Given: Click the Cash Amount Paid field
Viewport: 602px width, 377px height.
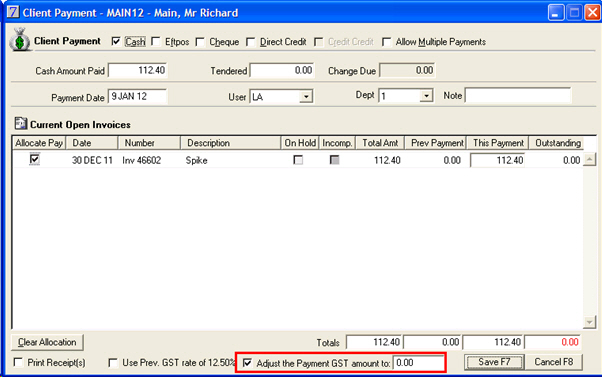Looking at the screenshot, I should 137,70.
